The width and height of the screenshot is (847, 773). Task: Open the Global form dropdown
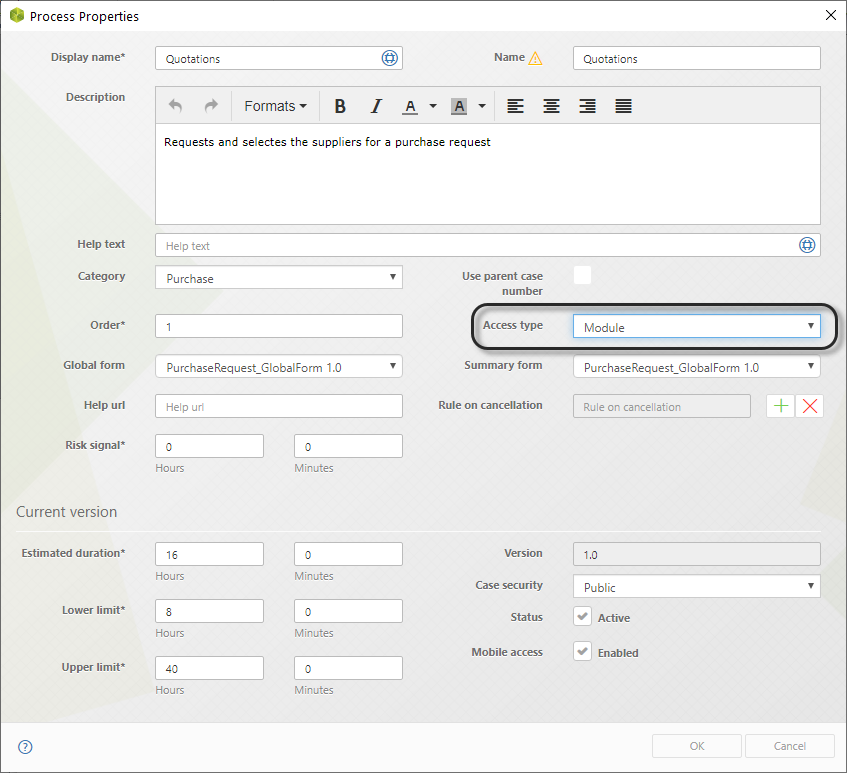click(279, 366)
